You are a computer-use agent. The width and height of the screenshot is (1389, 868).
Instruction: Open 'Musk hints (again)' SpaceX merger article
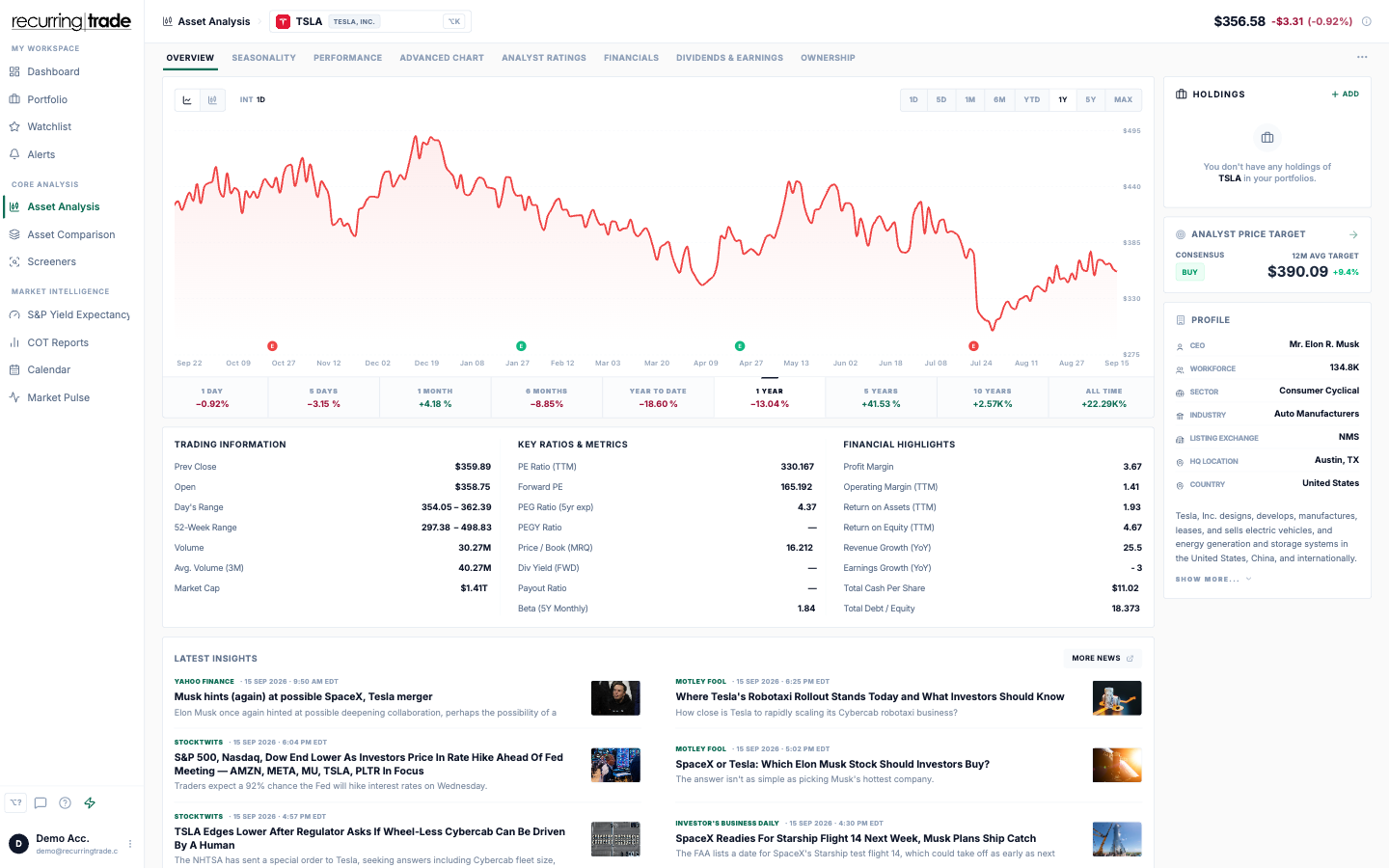click(303, 696)
